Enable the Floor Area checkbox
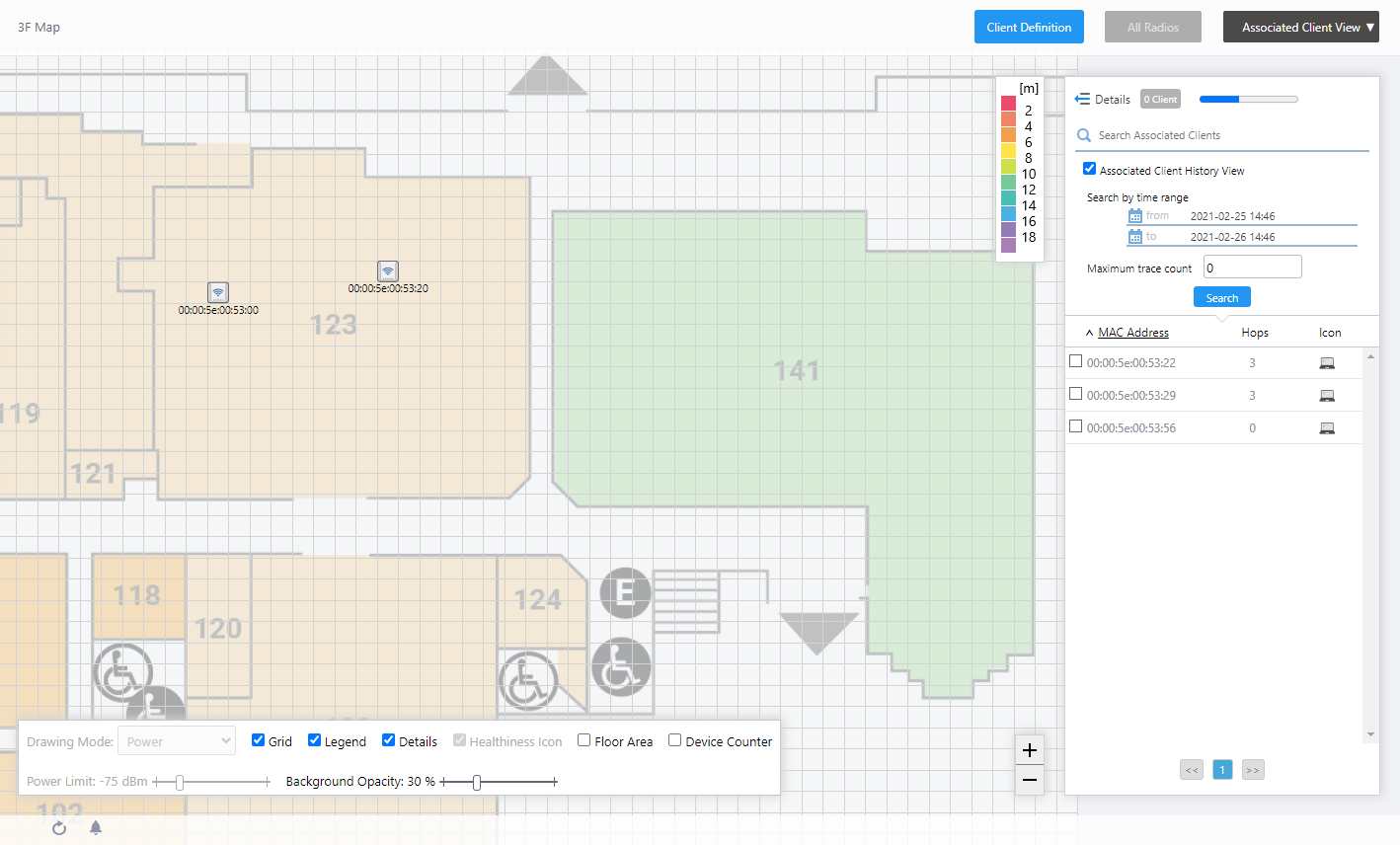Image resolution: width=1400 pixels, height=845 pixels. (x=584, y=740)
